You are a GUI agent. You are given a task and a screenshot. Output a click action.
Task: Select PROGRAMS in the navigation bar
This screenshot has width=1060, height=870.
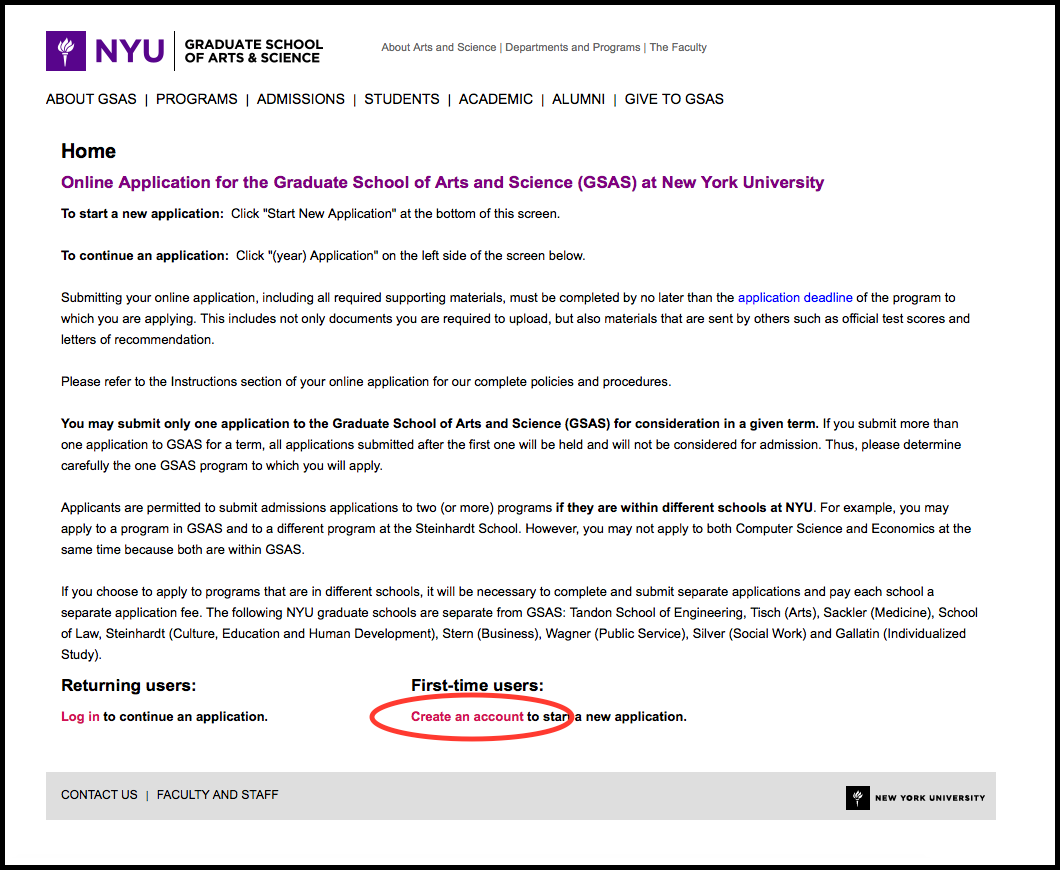197,99
